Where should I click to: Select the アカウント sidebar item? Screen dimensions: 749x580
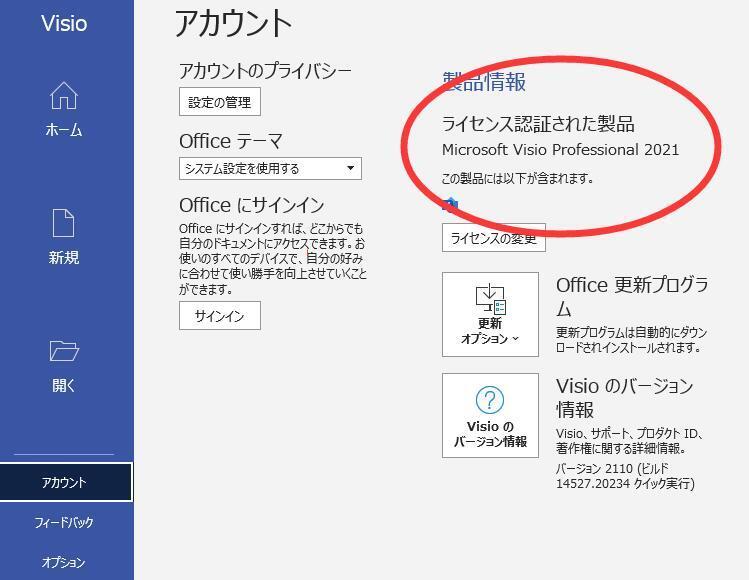point(66,482)
